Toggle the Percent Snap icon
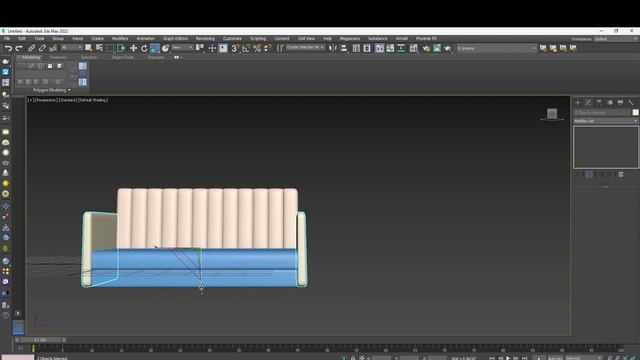The width and height of the screenshot is (640, 360). pyautogui.click(x=257, y=48)
